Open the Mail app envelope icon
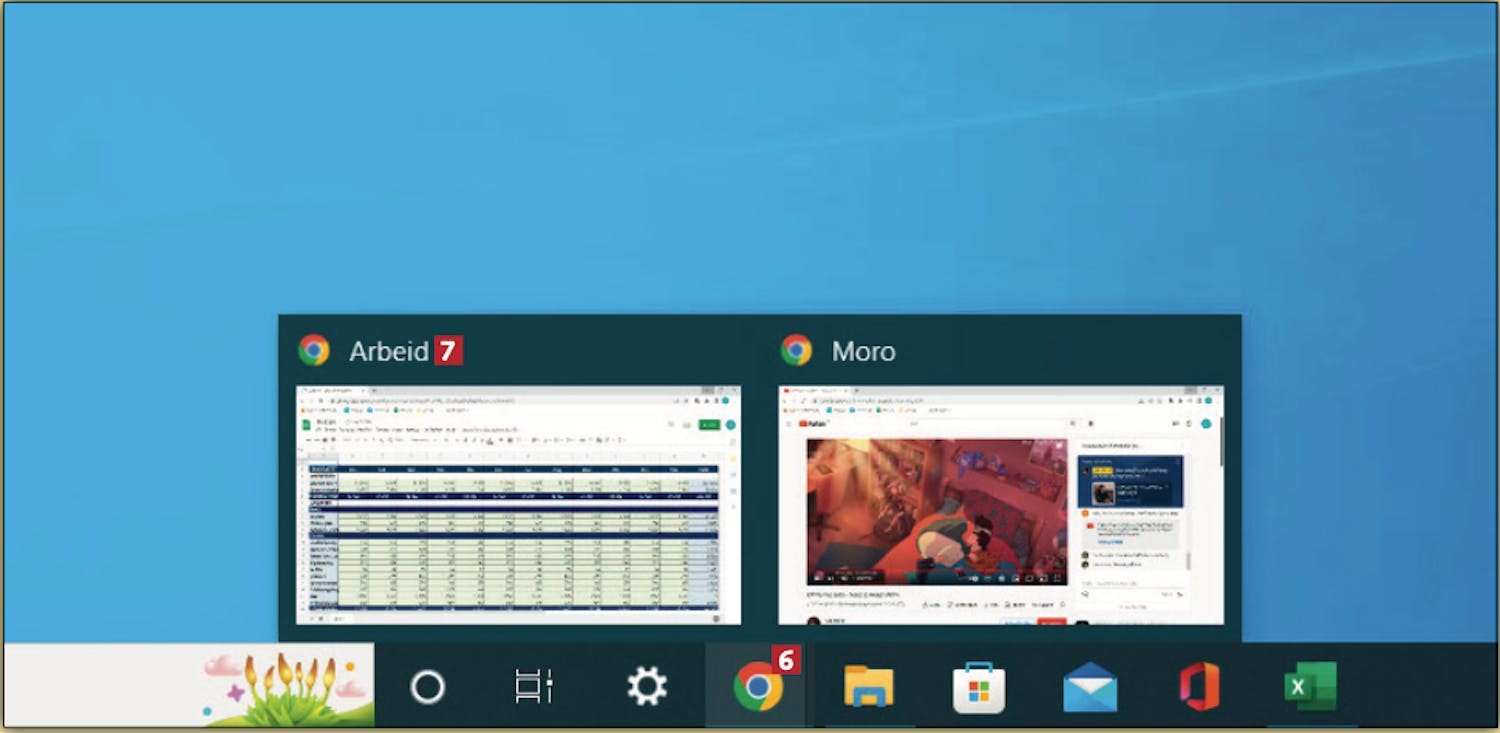This screenshot has height=733, width=1500. pos(1089,687)
